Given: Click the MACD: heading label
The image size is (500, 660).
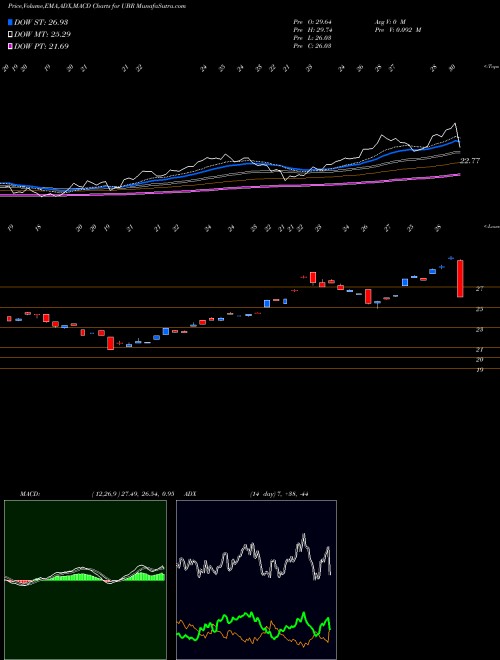Looking at the screenshot, I should tap(30, 494).
